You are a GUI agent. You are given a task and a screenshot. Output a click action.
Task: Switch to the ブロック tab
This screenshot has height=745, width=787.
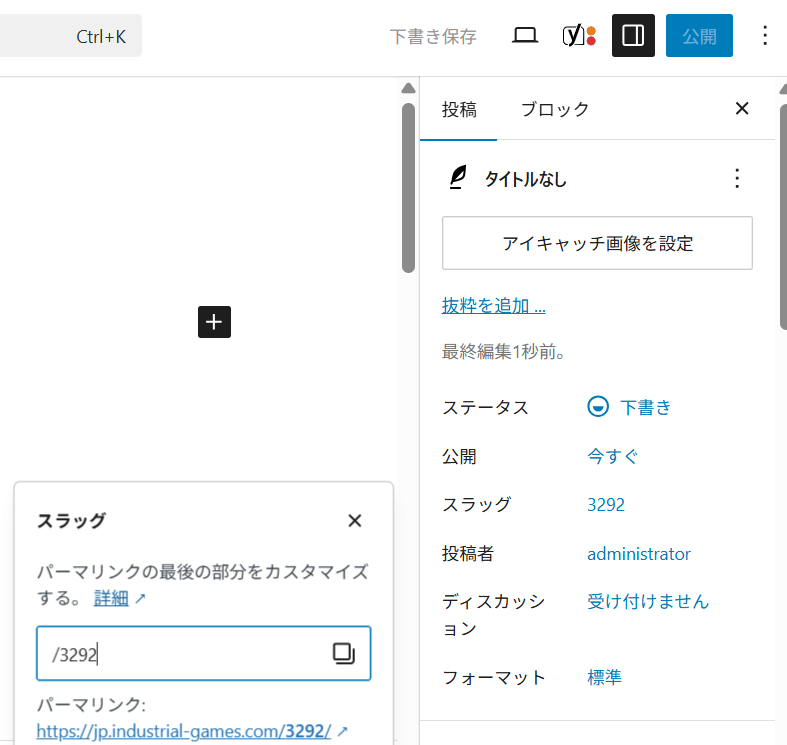555,110
